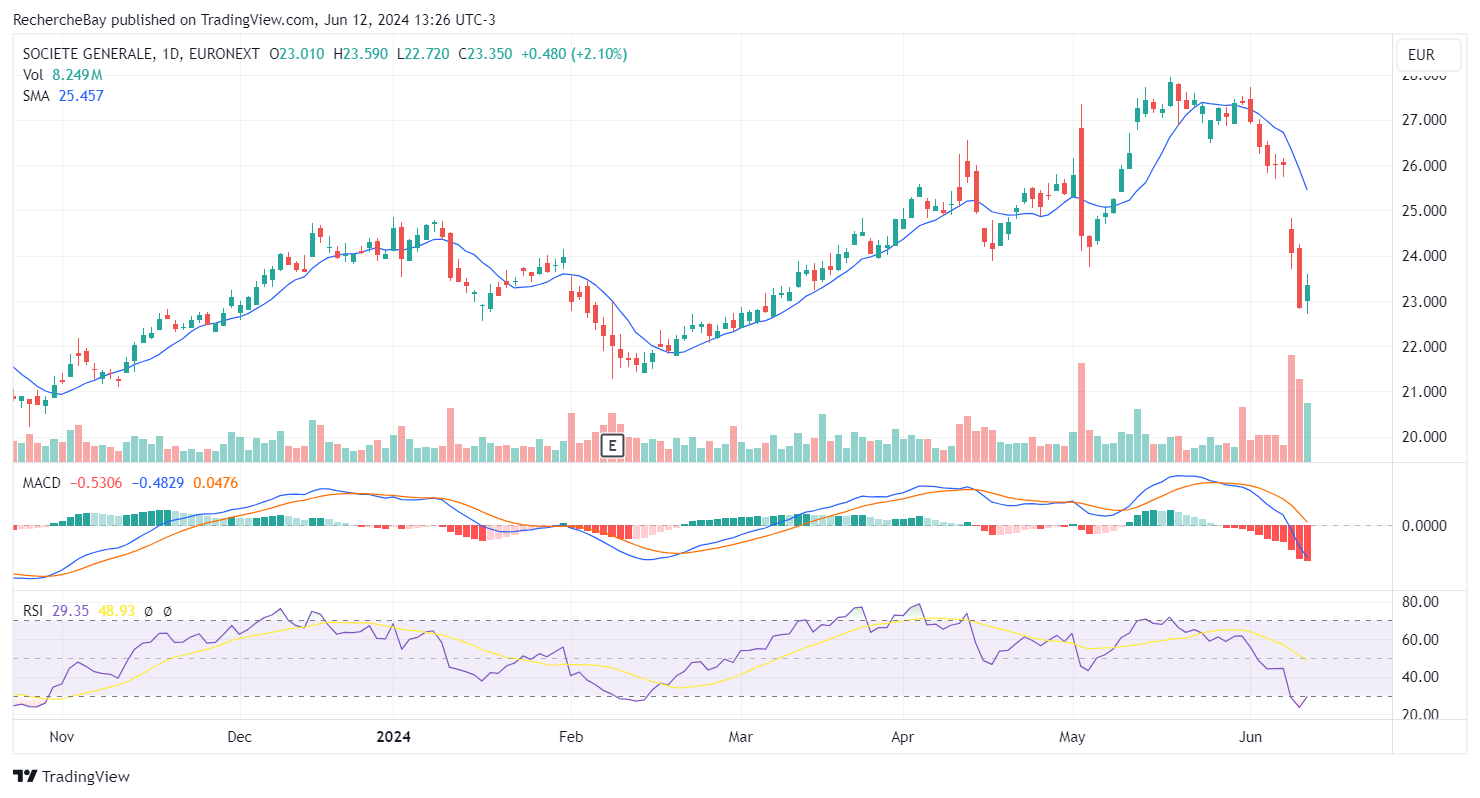
Task: Click the TradingView logo in the footer
Action: (x=71, y=776)
